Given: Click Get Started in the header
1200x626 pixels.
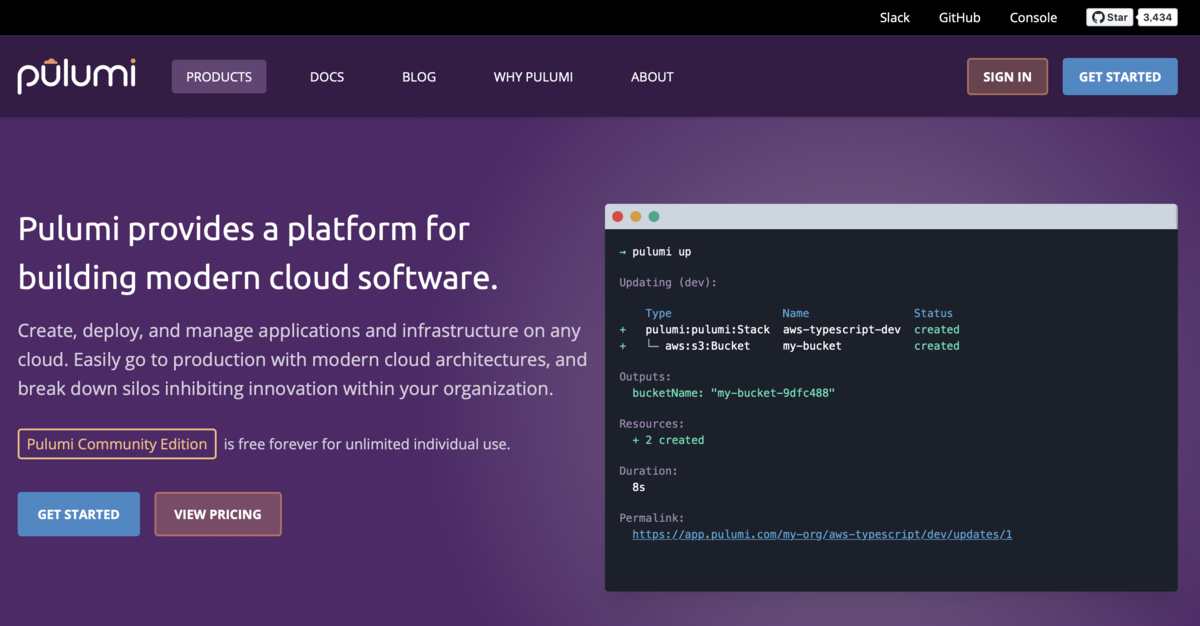Looking at the screenshot, I should coord(1120,77).
